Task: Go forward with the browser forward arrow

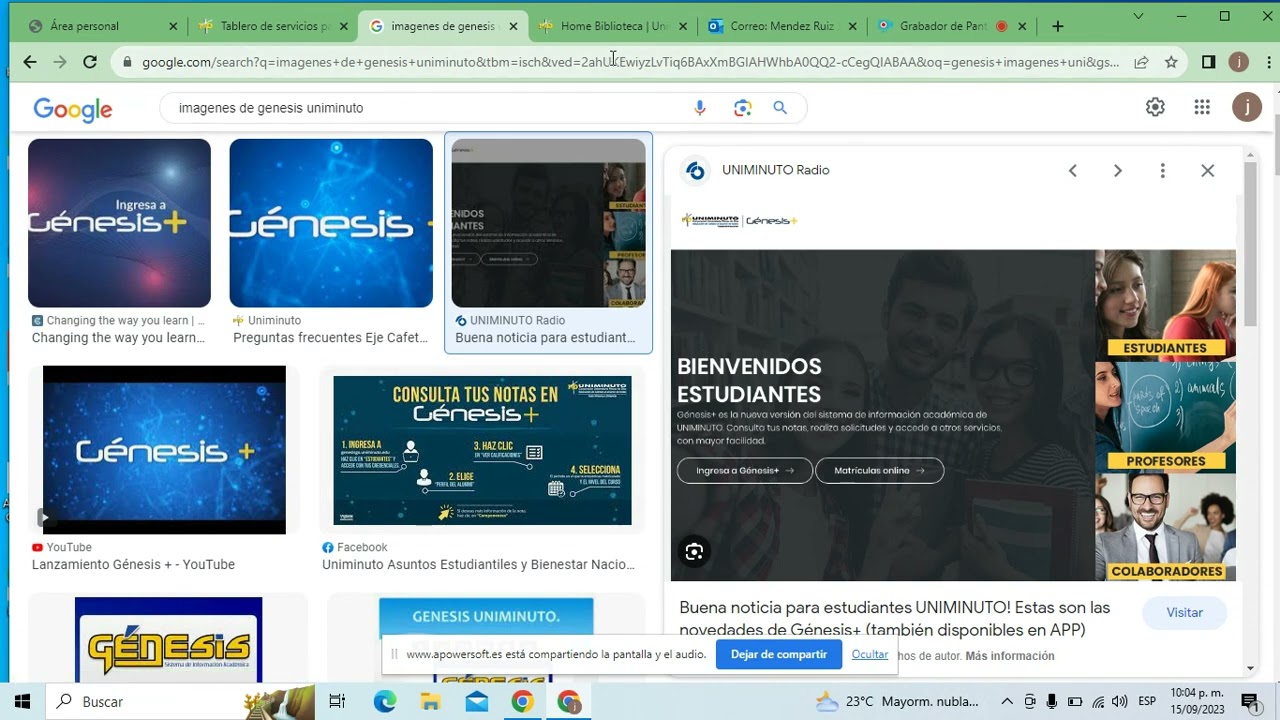Action: click(60, 62)
